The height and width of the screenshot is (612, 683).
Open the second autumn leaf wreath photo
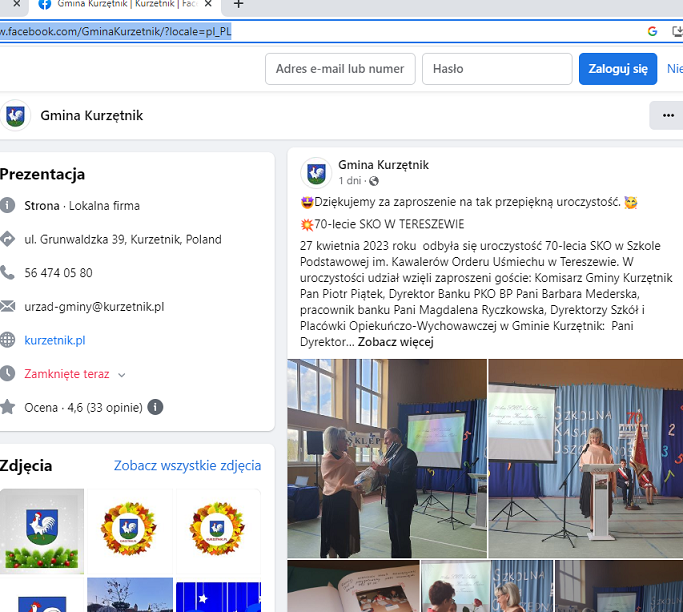218,531
